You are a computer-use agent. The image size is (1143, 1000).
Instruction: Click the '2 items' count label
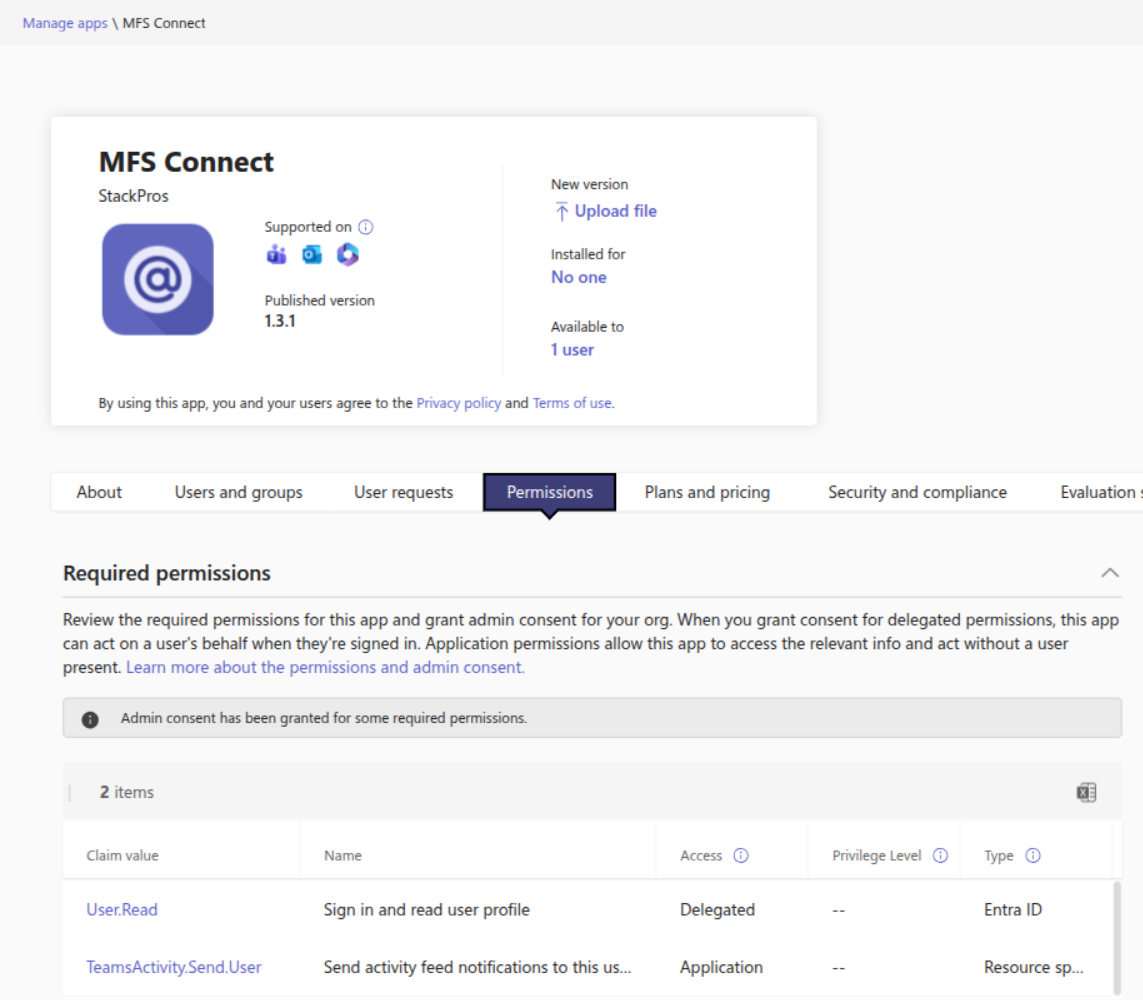pos(127,792)
